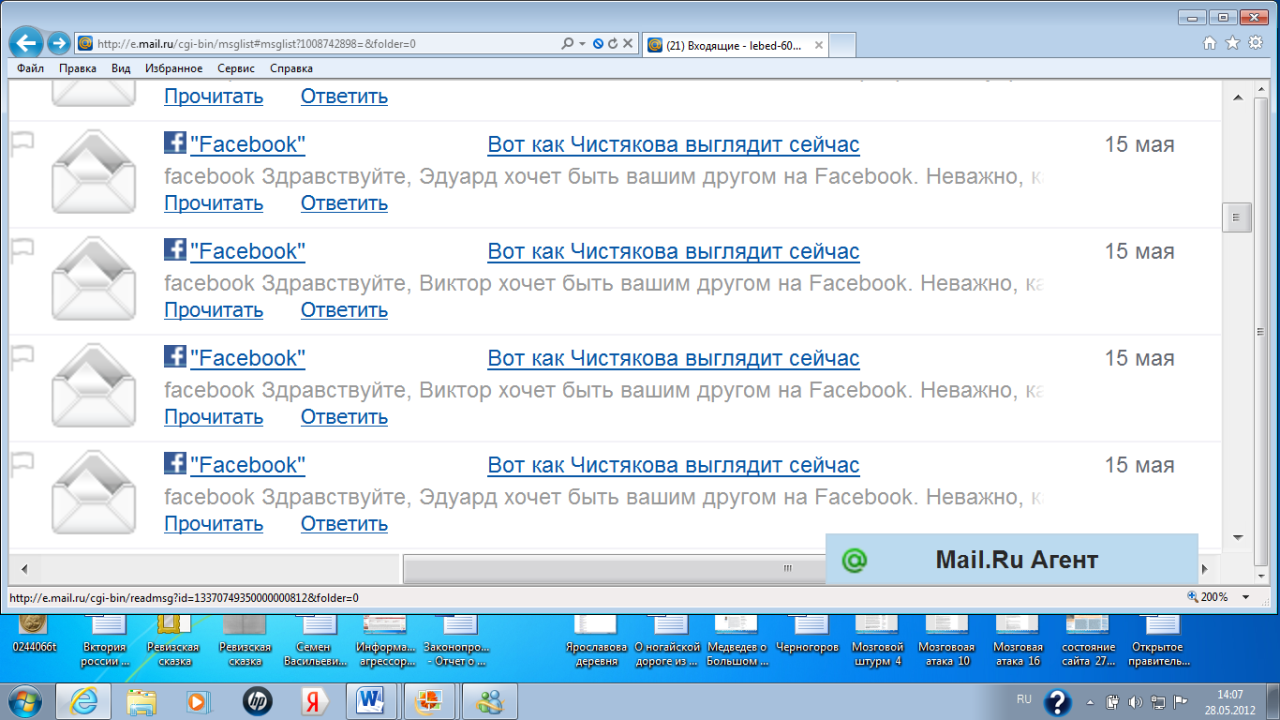Screen dimensions: 1280x720
Task: Launch Windows Media Player from taskbar
Action: (199, 701)
